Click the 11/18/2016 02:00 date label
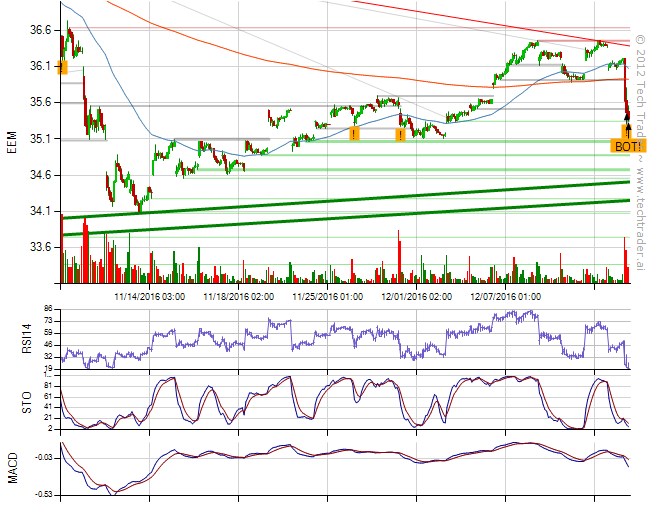This screenshot has width=657, height=514. [238, 296]
